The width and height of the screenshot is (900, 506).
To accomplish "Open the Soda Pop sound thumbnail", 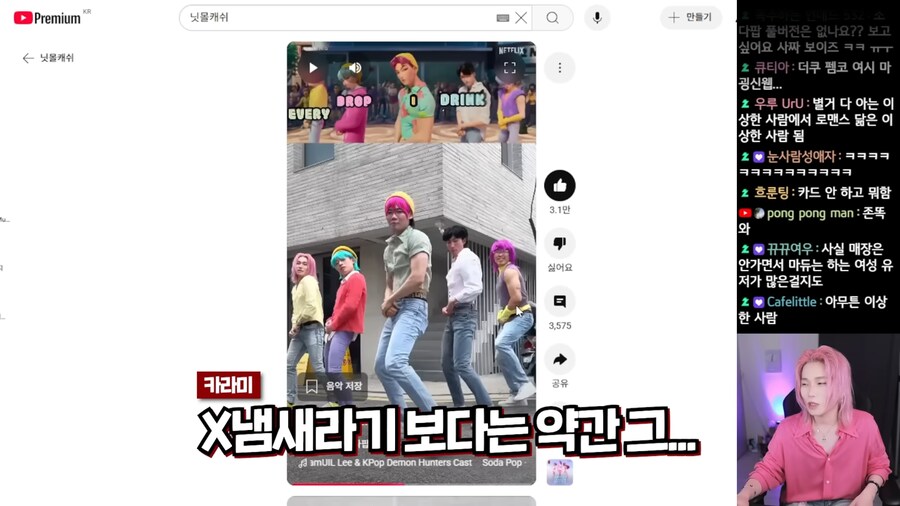I will [x=560, y=472].
